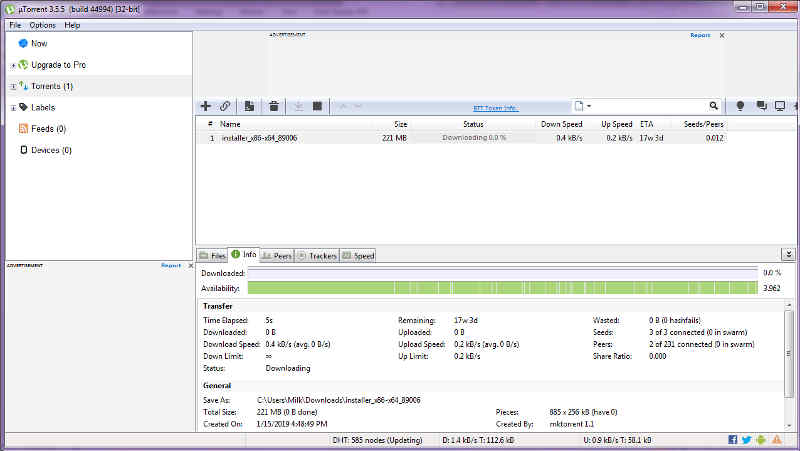Click the Stop Torrent square icon

point(317,106)
